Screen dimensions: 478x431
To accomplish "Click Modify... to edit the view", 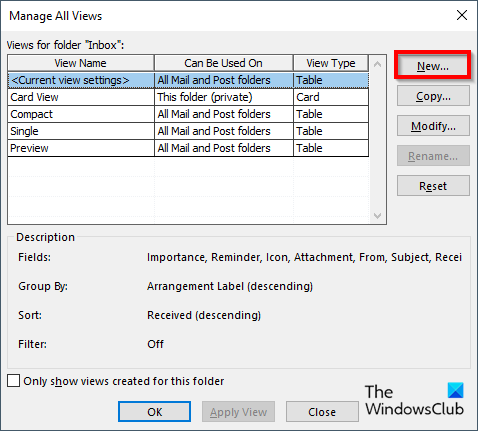I will pos(433,126).
